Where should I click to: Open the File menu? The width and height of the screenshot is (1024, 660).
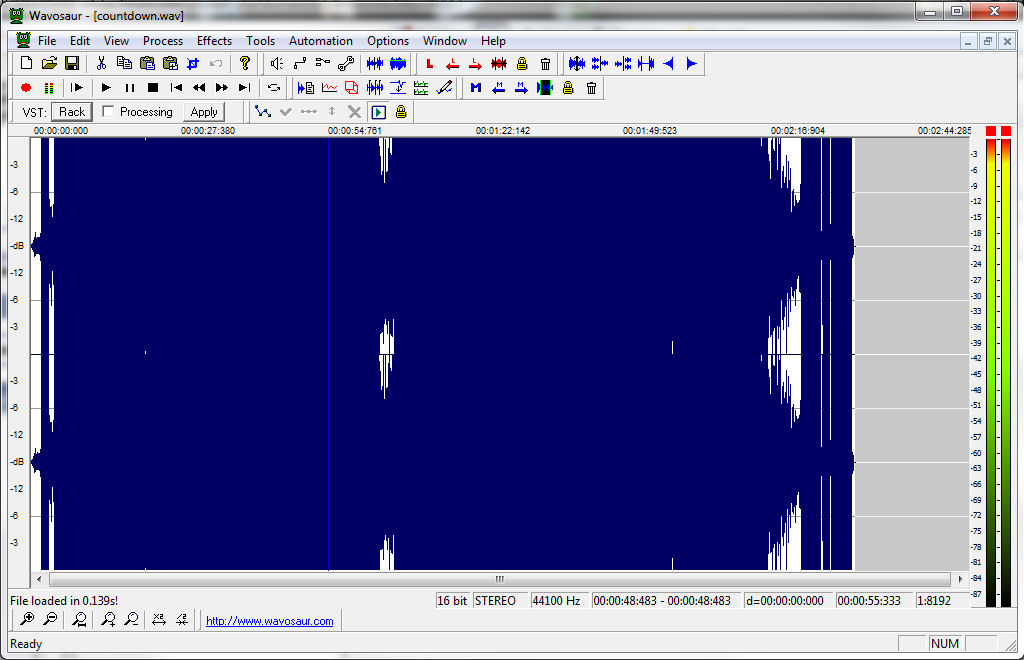coord(47,40)
